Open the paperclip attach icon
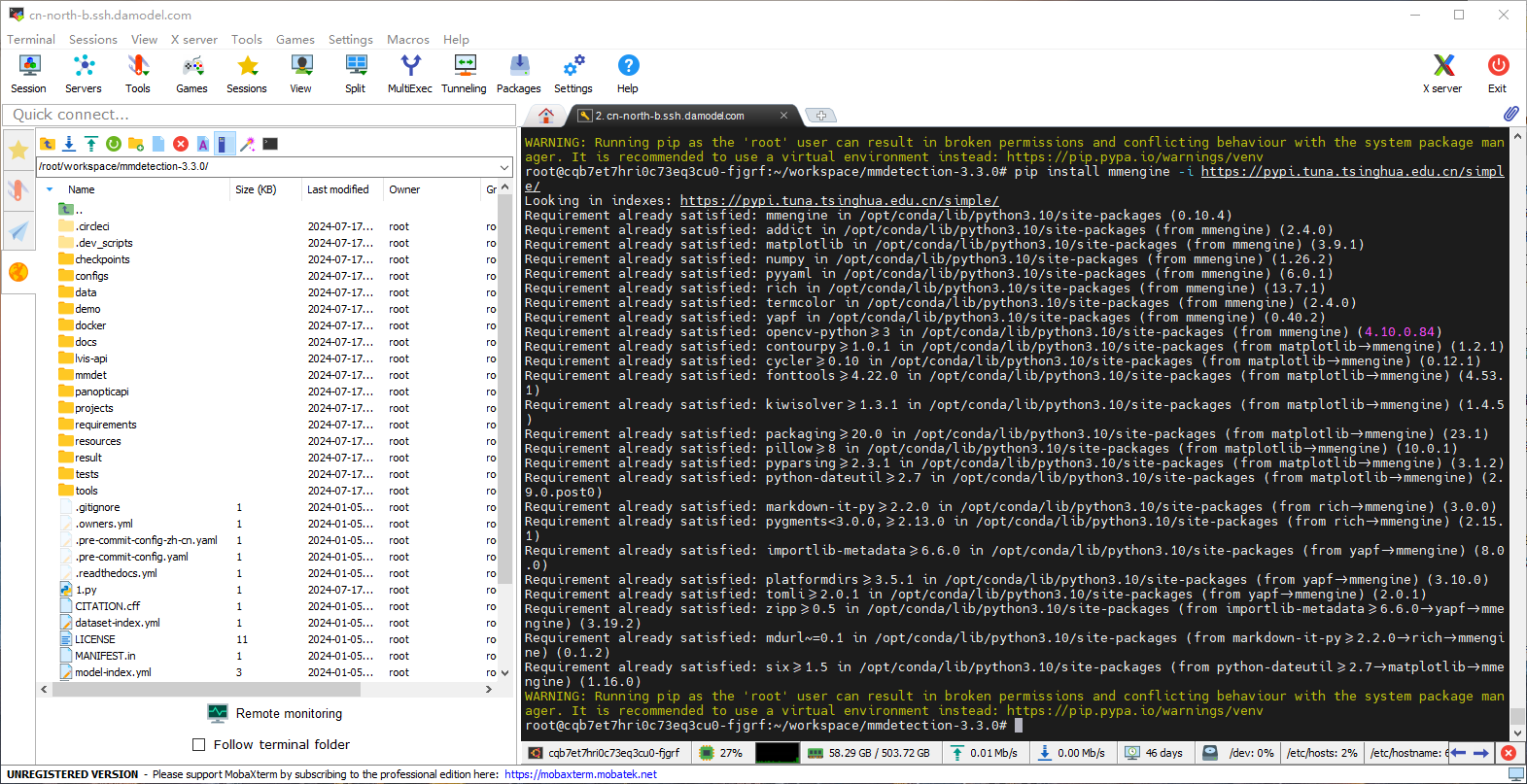Image resolution: width=1527 pixels, height=784 pixels. (x=1510, y=114)
